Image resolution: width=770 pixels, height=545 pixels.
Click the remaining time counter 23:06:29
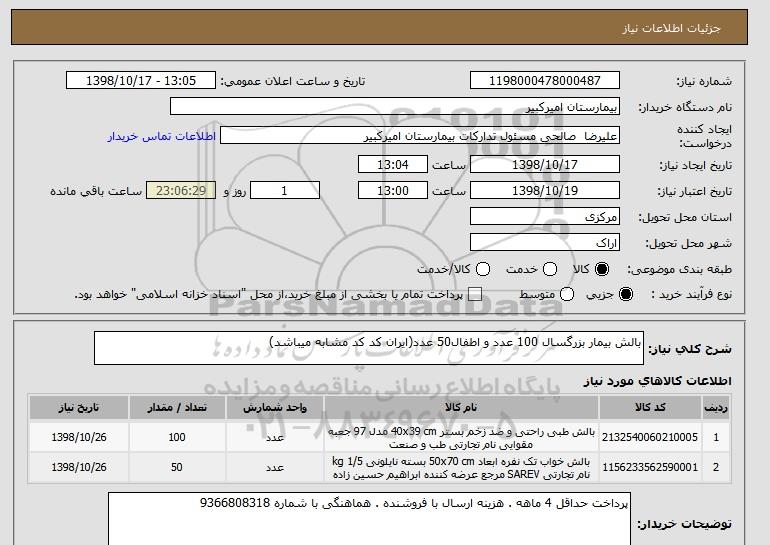click(x=181, y=191)
